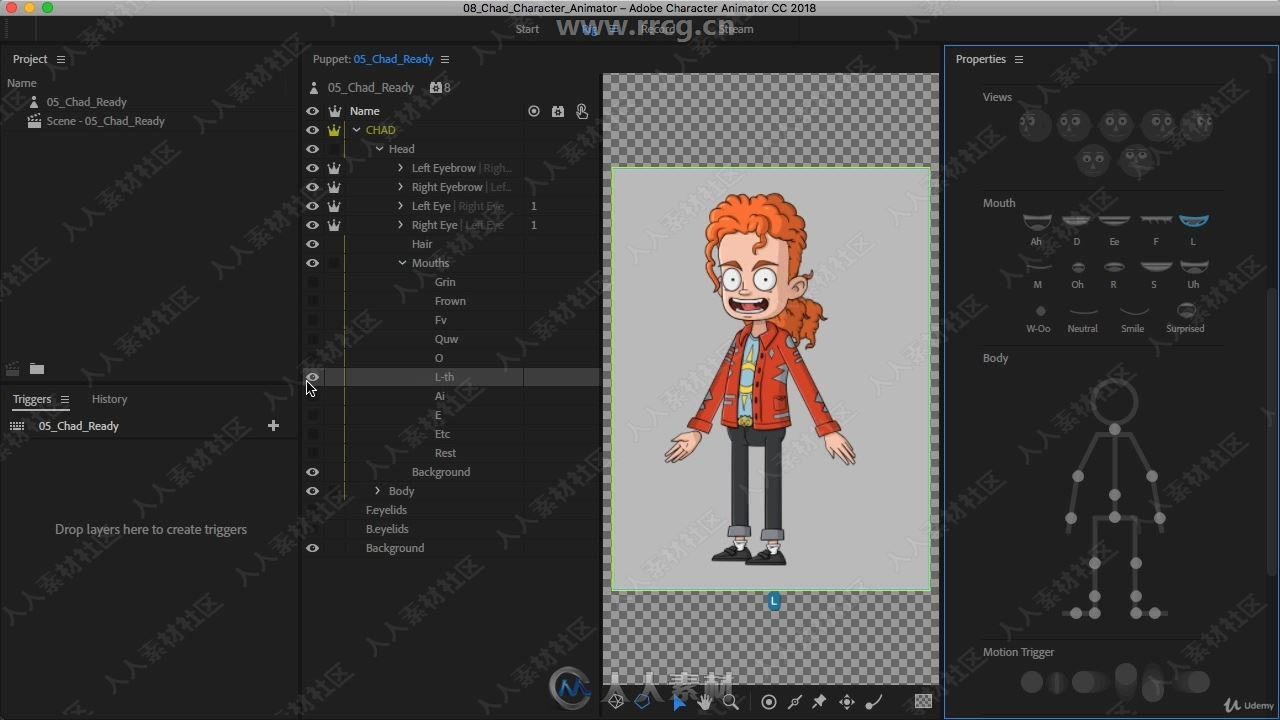Open the History tab

pyautogui.click(x=109, y=399)
